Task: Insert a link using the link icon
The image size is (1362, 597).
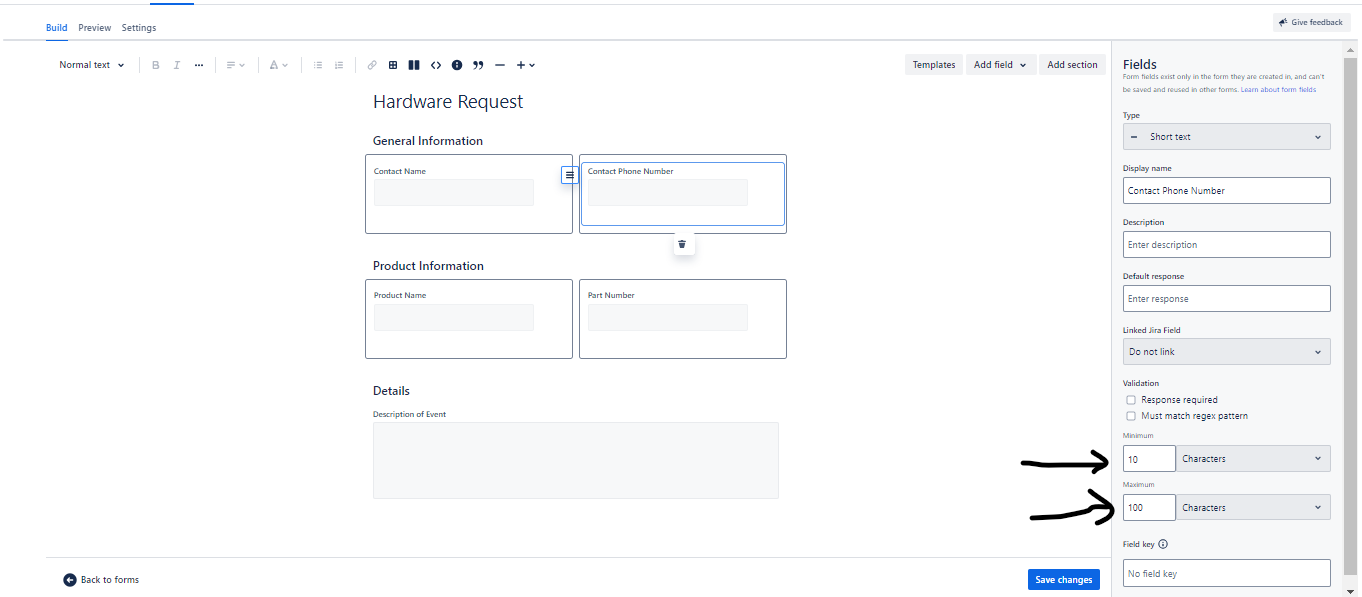Action: pos(371,64)
